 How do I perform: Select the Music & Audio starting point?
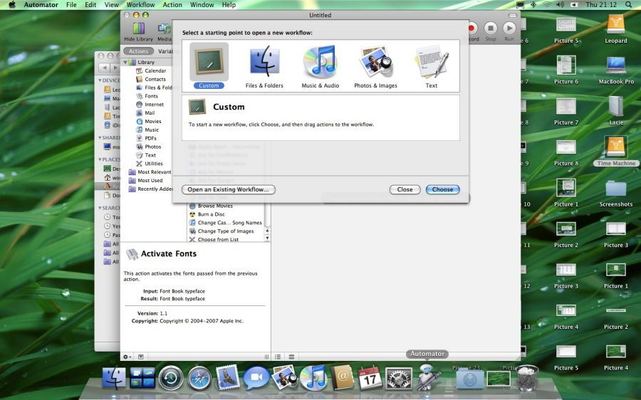[320, 67]
